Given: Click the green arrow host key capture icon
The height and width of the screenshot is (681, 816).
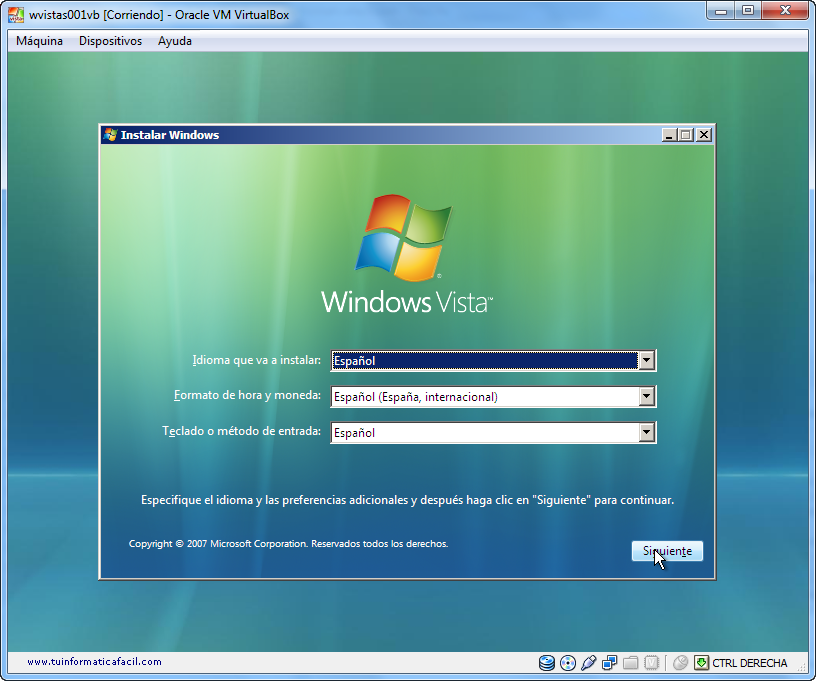Looking at the screenshot, I should tap(701, 663).
